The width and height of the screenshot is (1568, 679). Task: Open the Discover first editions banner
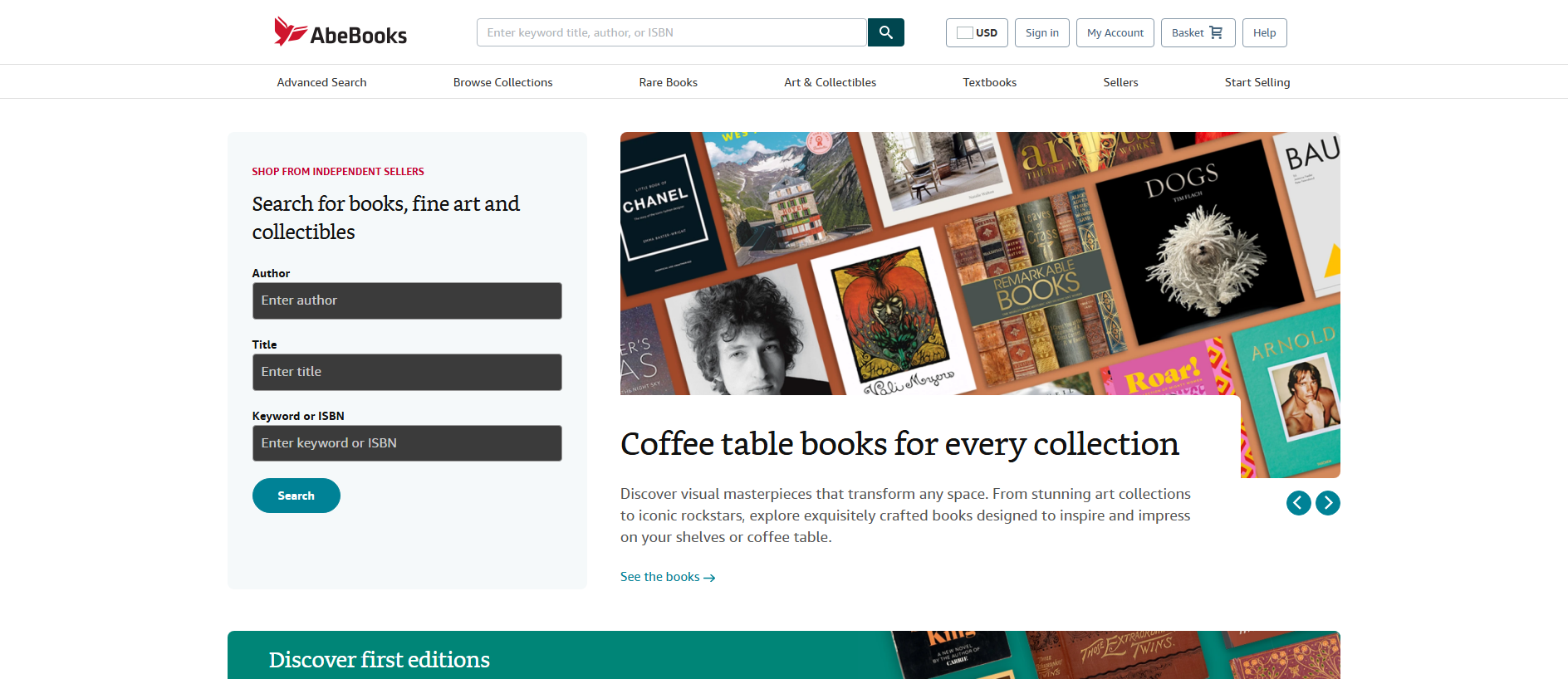[x=783, y=656]
